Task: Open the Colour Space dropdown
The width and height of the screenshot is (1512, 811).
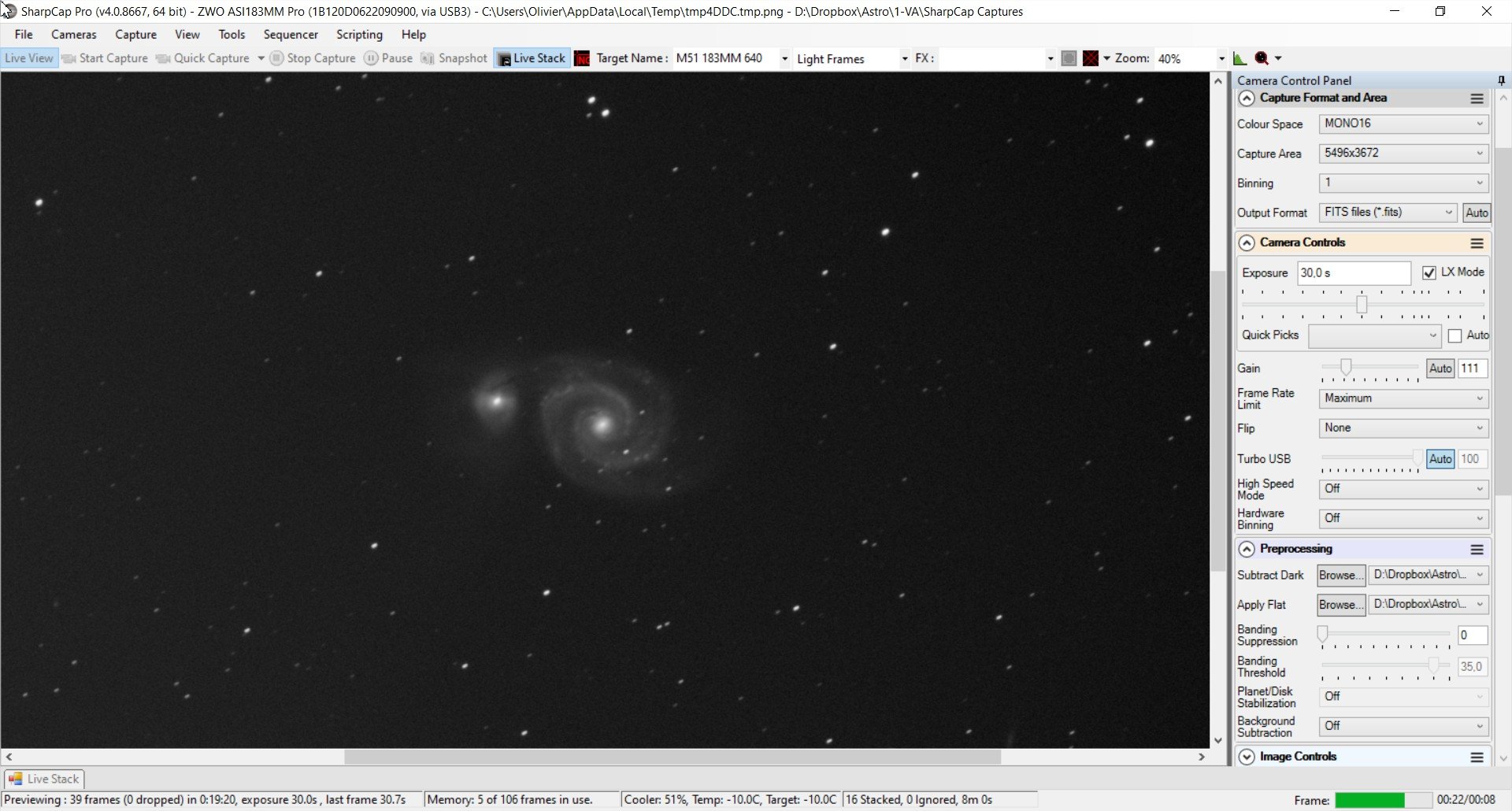Action: coord(1403,124)
